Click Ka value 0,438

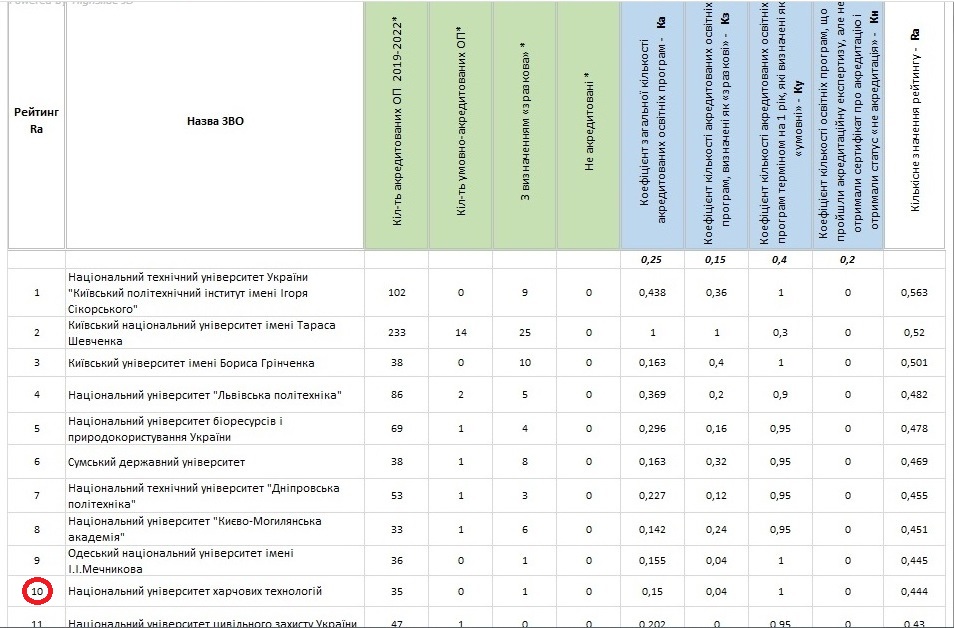[652, 292]
